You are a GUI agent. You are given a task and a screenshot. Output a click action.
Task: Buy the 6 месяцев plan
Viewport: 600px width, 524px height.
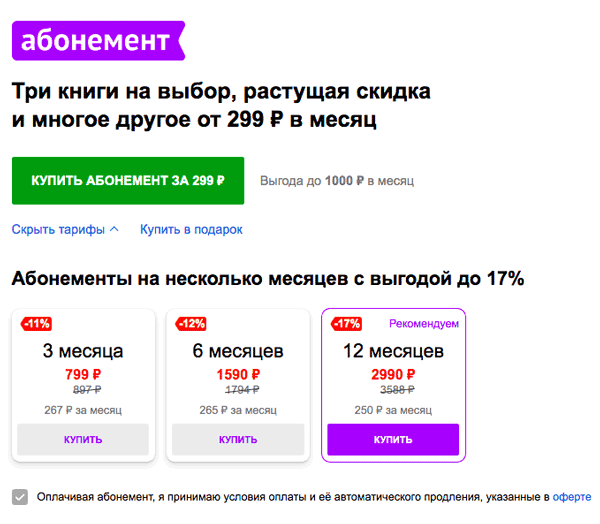click(x=238, y=439)
